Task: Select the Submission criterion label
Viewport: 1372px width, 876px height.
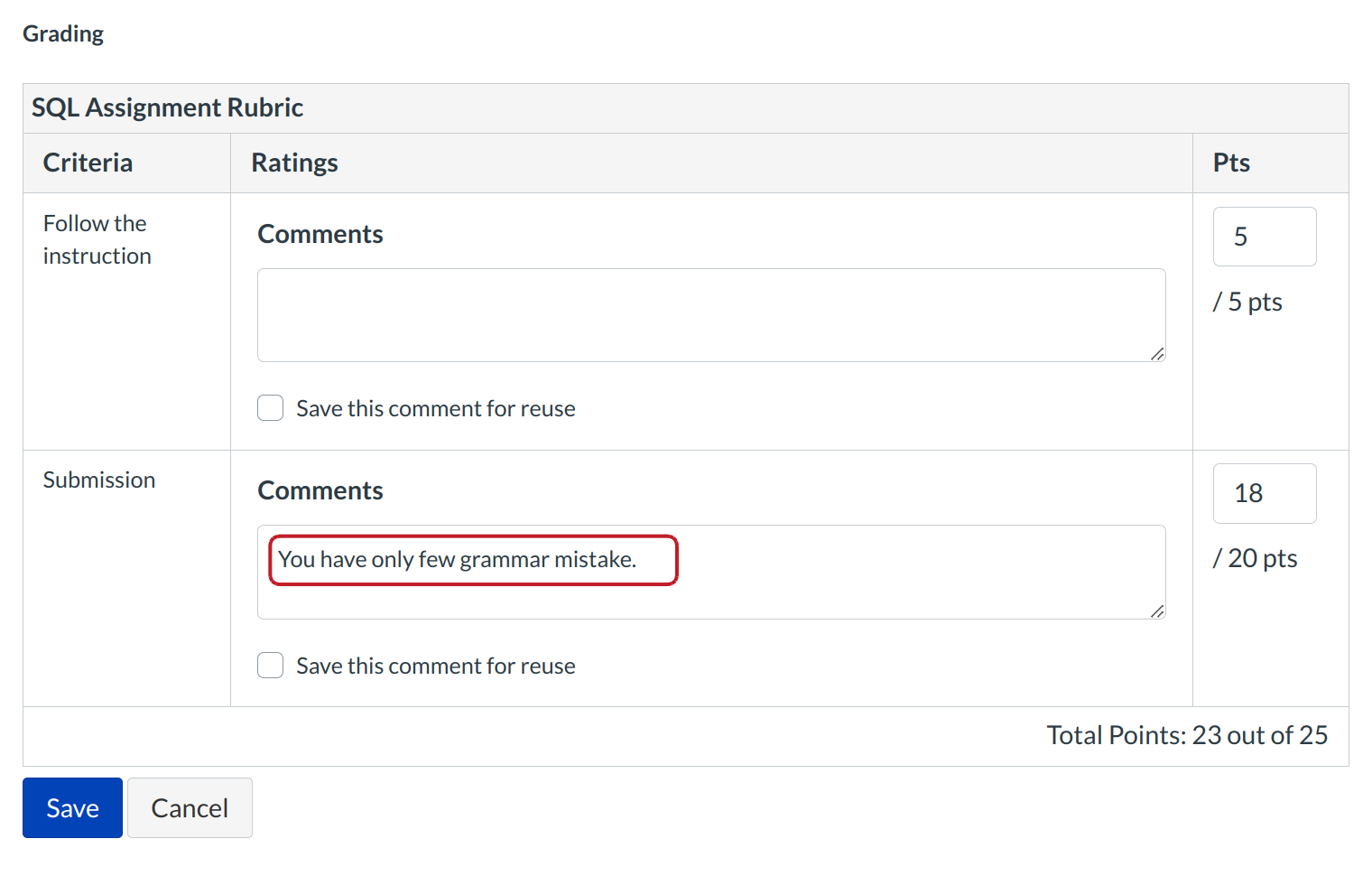Action: point(99,480)
